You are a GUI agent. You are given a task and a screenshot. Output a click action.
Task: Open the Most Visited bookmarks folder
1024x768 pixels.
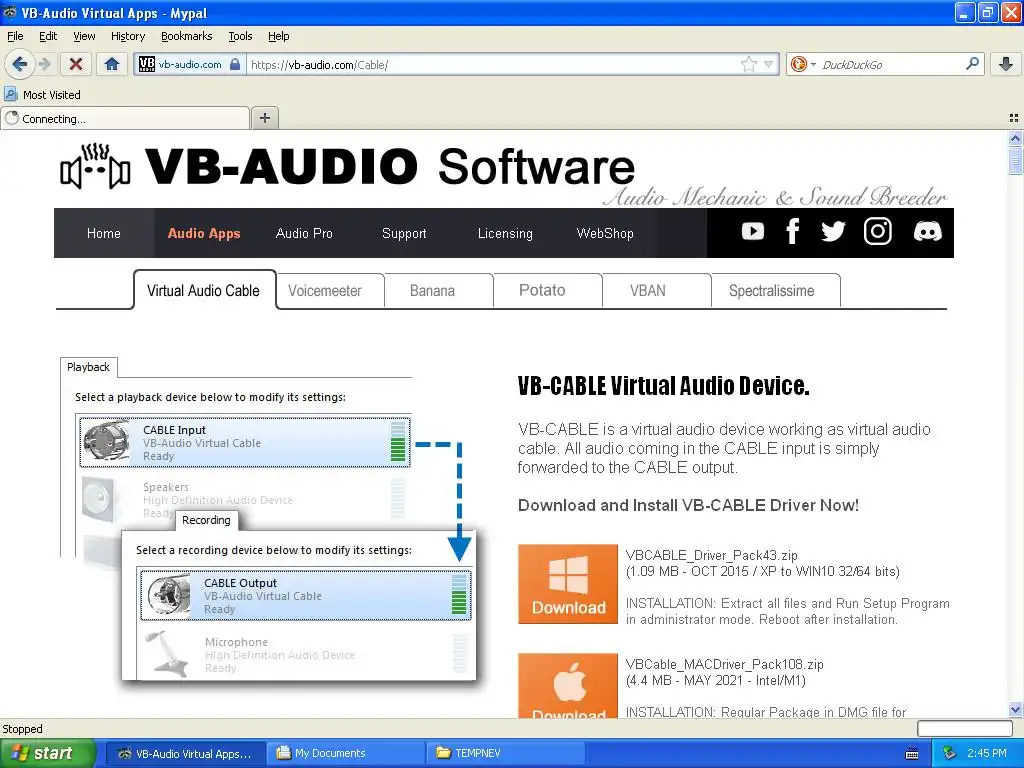43,95
